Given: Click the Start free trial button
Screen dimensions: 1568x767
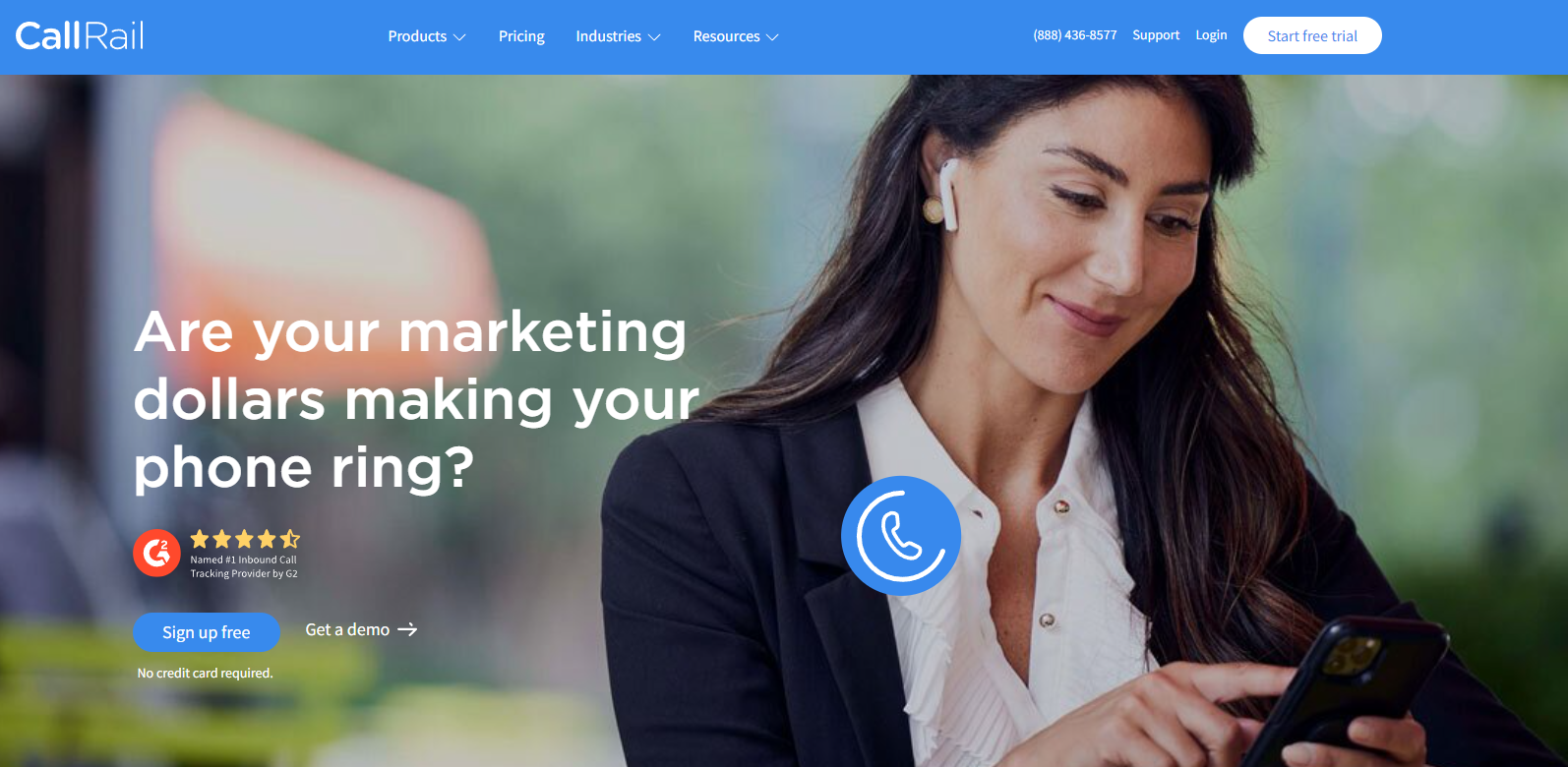Looking at the screenshot, I should tap(1312, 35).
